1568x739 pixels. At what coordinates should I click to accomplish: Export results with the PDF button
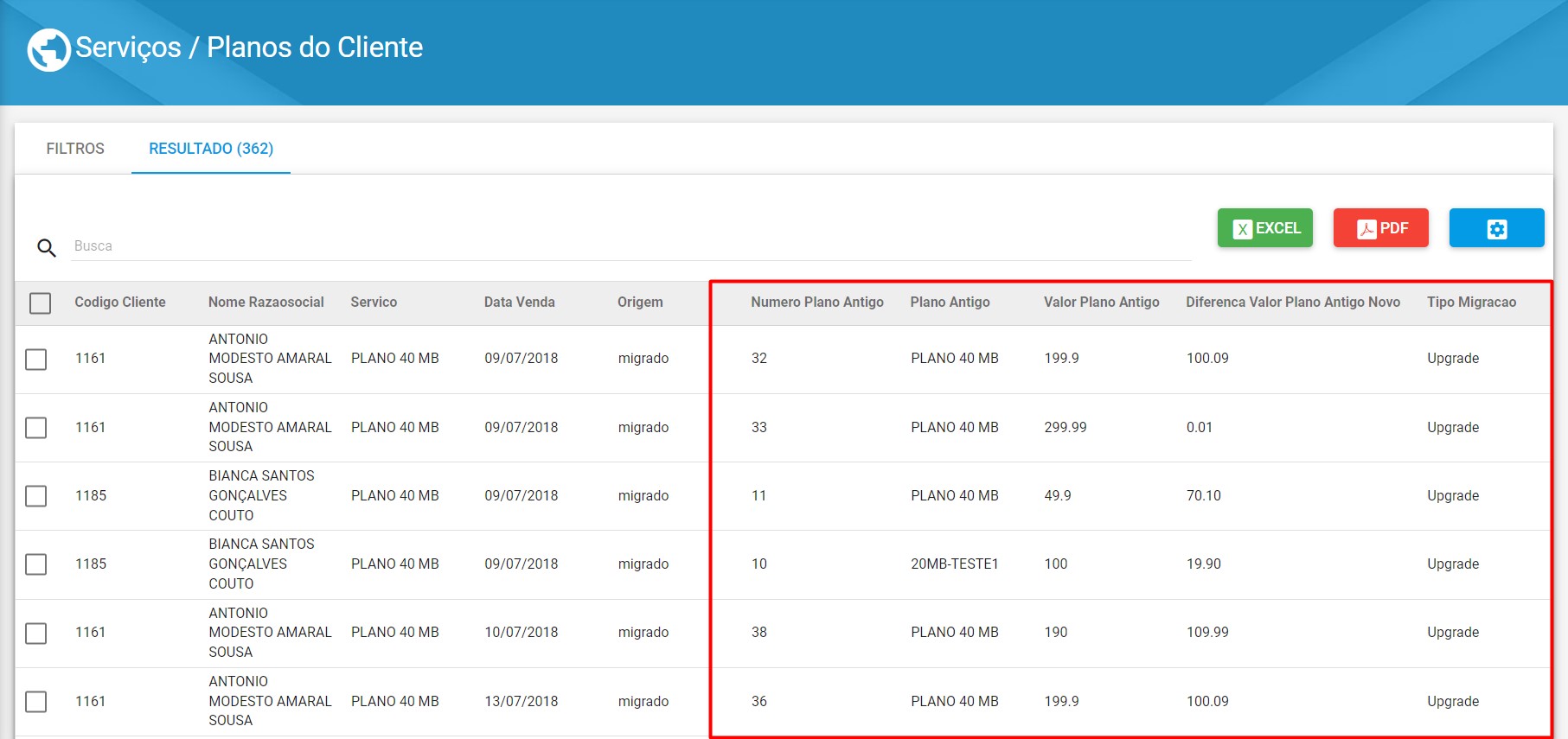pos(1380,228)
